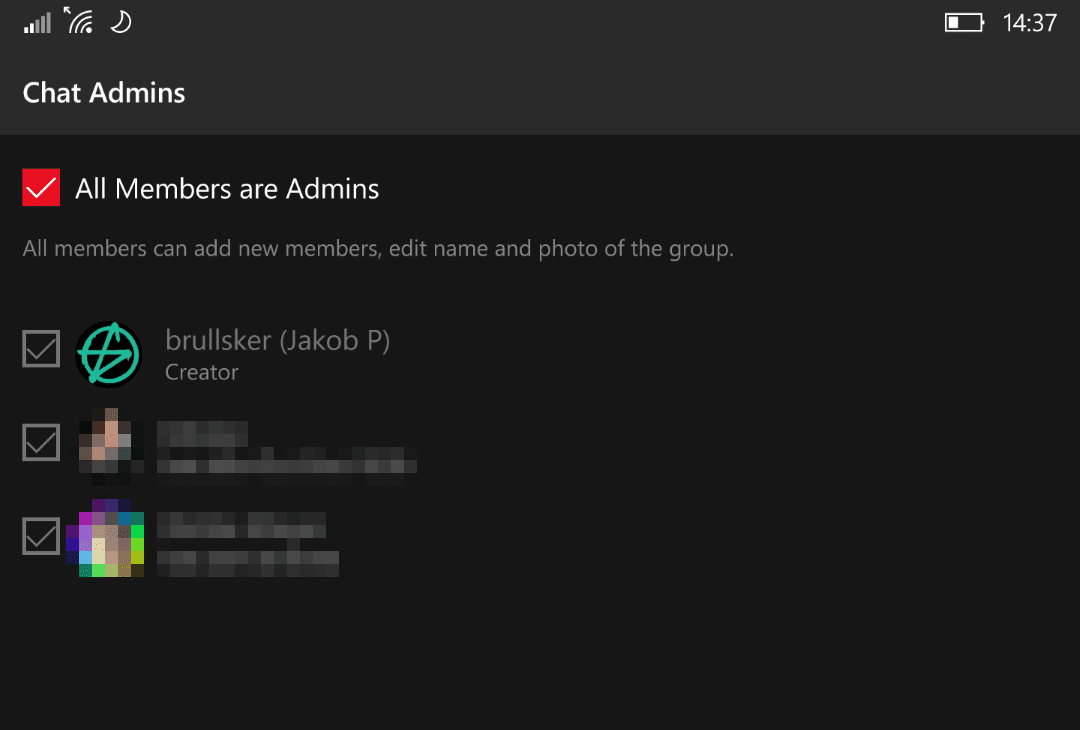Open the second member's pixelated face avatar
This screenshot has height=730, width=1080.
[x=110, y=446]
